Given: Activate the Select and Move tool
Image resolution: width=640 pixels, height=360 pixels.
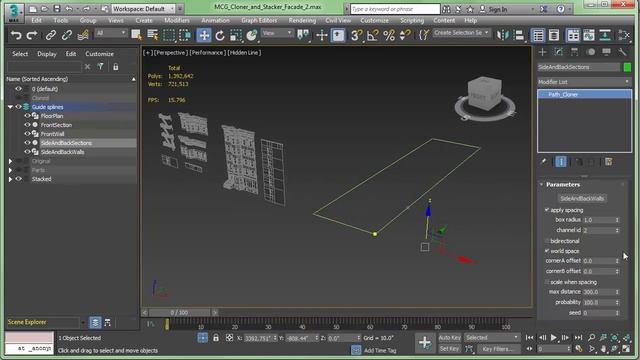Looking at the screenshot, I should (x=204, y=36).
